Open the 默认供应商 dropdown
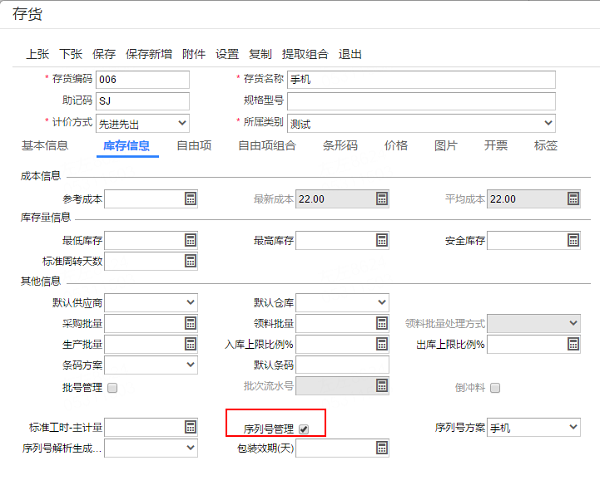The height and width of the screenshot is (490, 600). coord(151,303)
